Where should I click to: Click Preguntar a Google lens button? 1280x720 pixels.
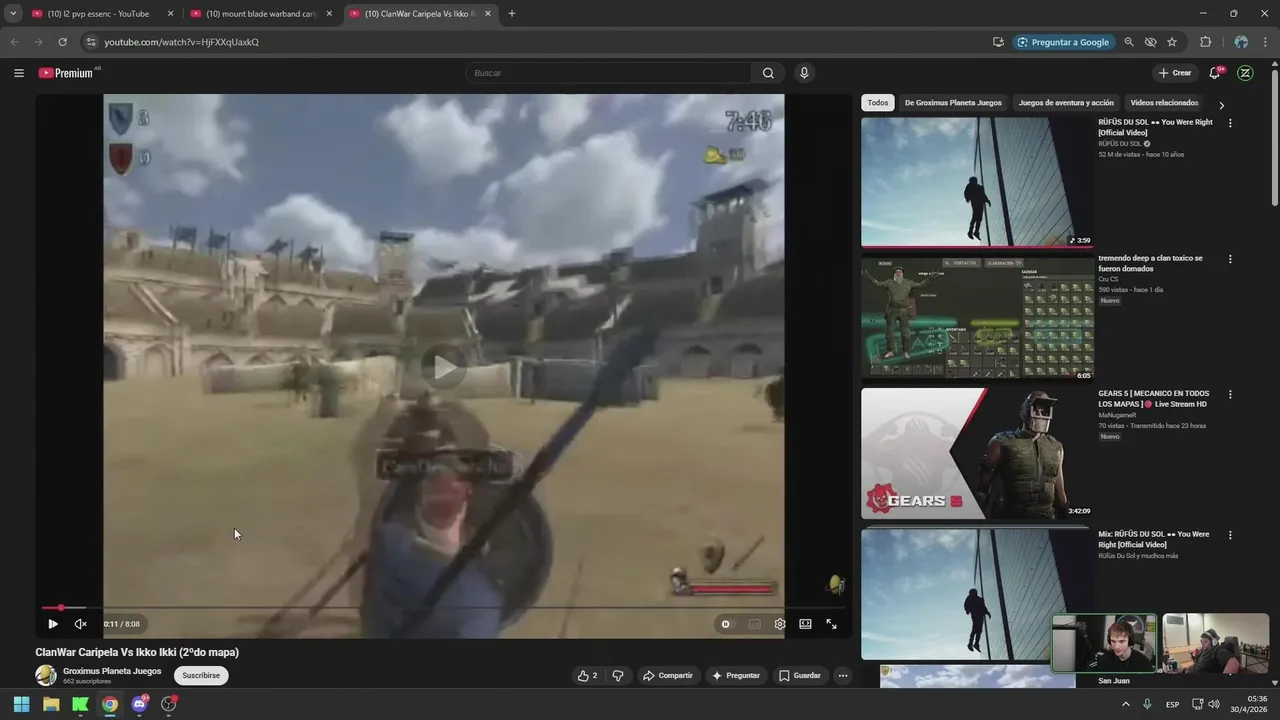pyautogui.click(x=1063, y=42)
